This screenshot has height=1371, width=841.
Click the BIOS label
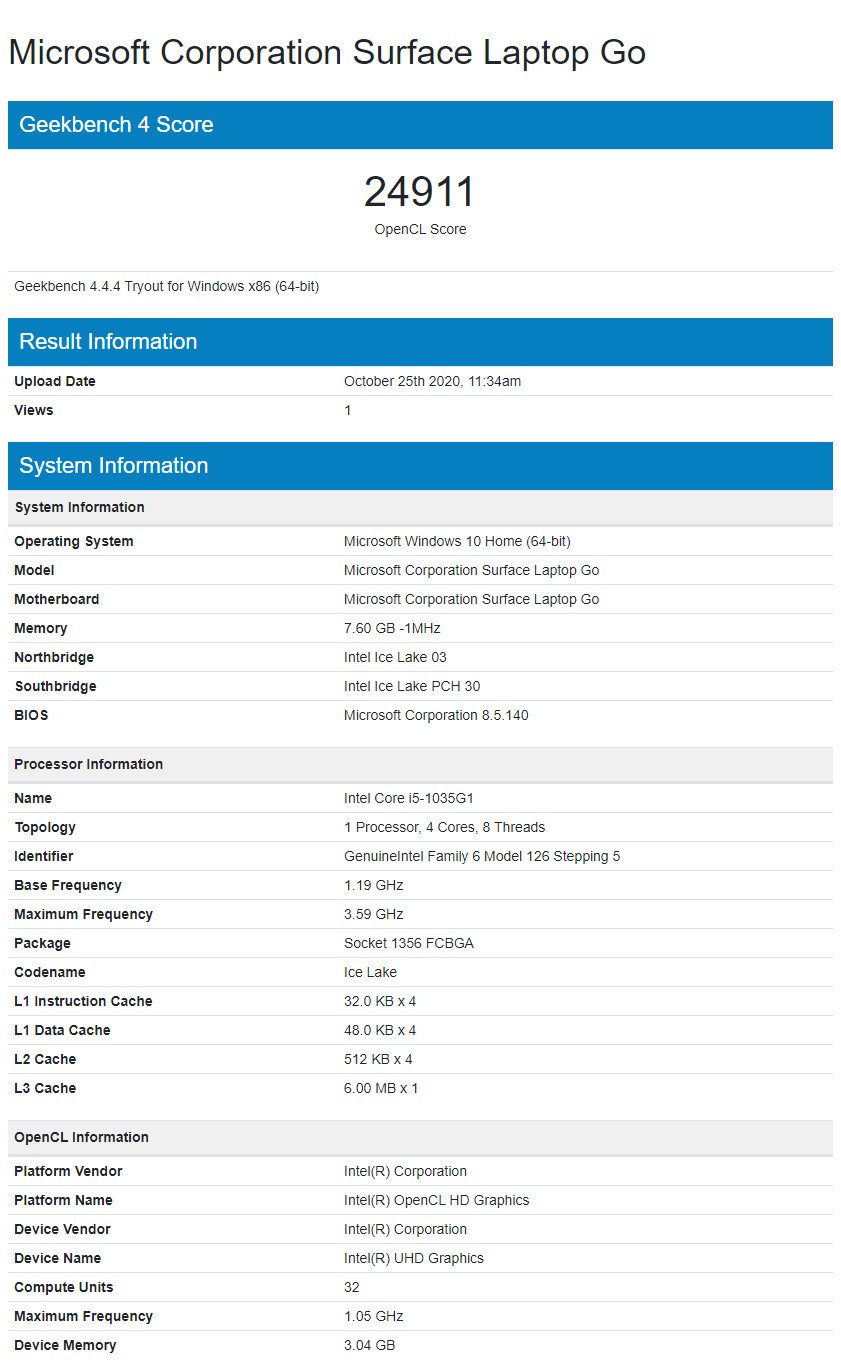coord(31,715)
